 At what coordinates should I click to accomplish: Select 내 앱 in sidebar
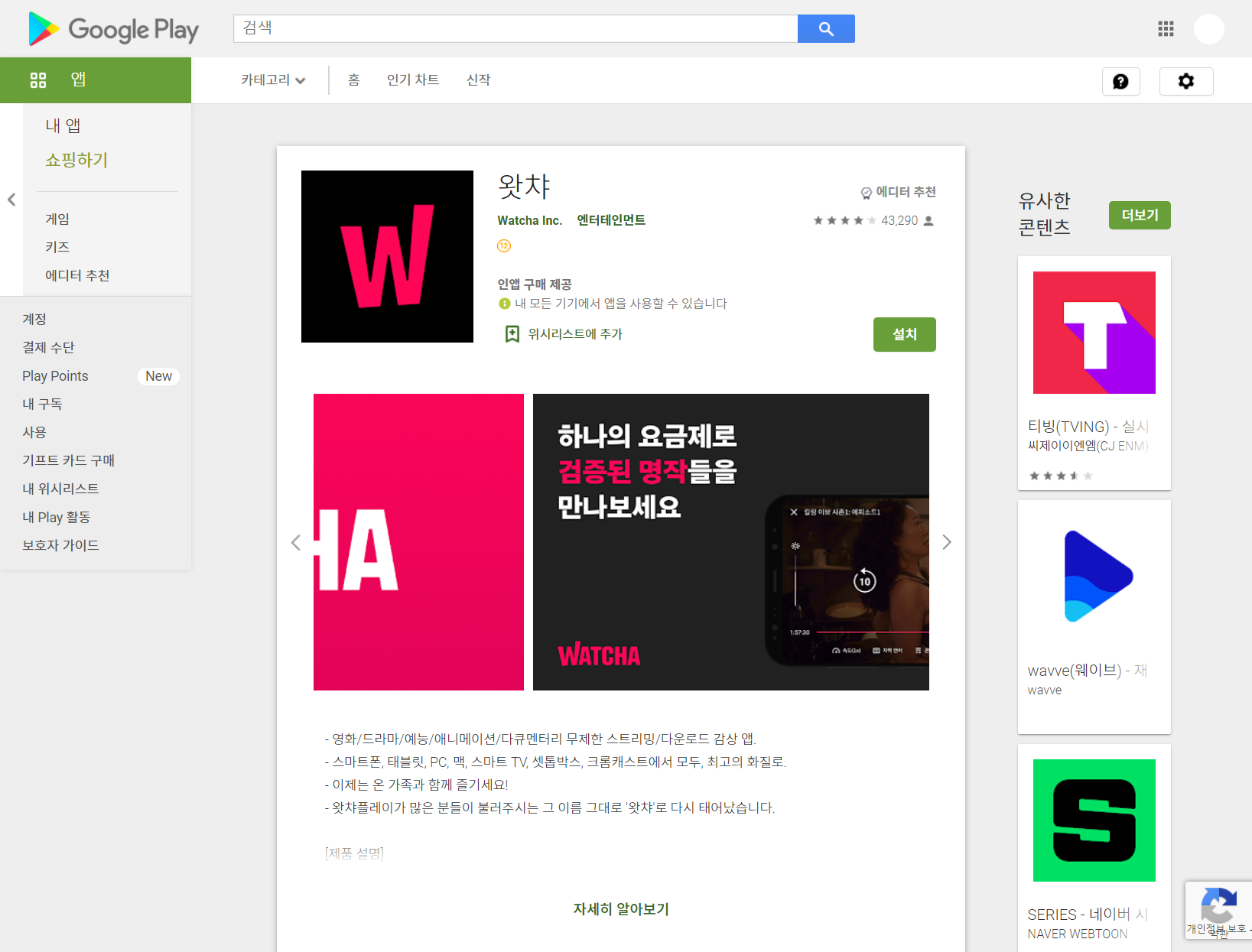63,125
